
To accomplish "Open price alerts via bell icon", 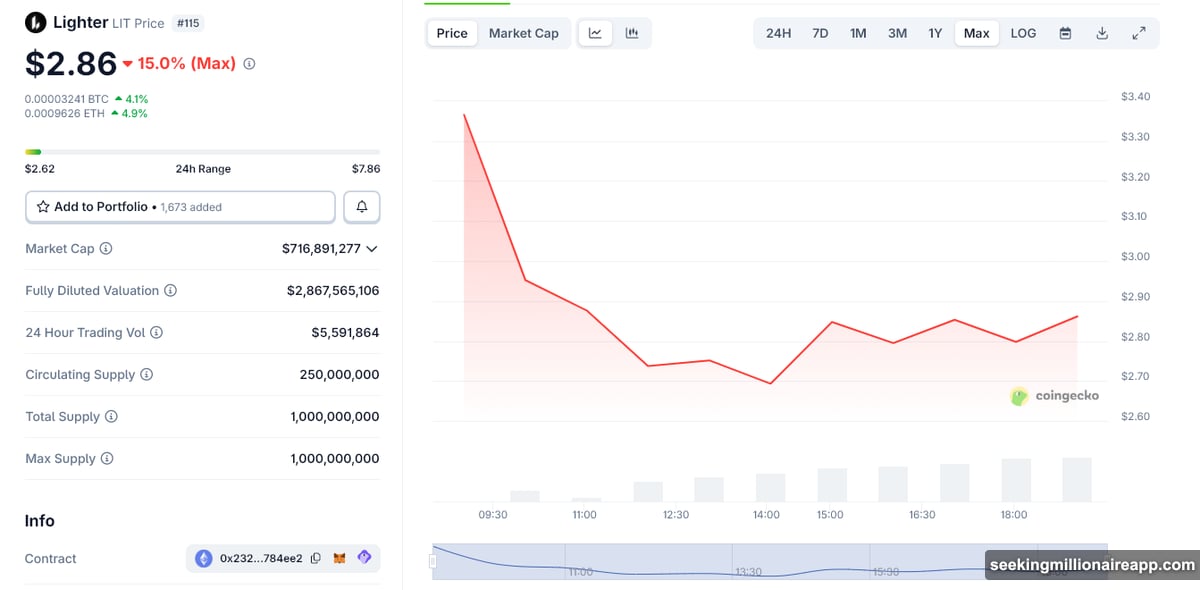I will [x=361, y=206].
